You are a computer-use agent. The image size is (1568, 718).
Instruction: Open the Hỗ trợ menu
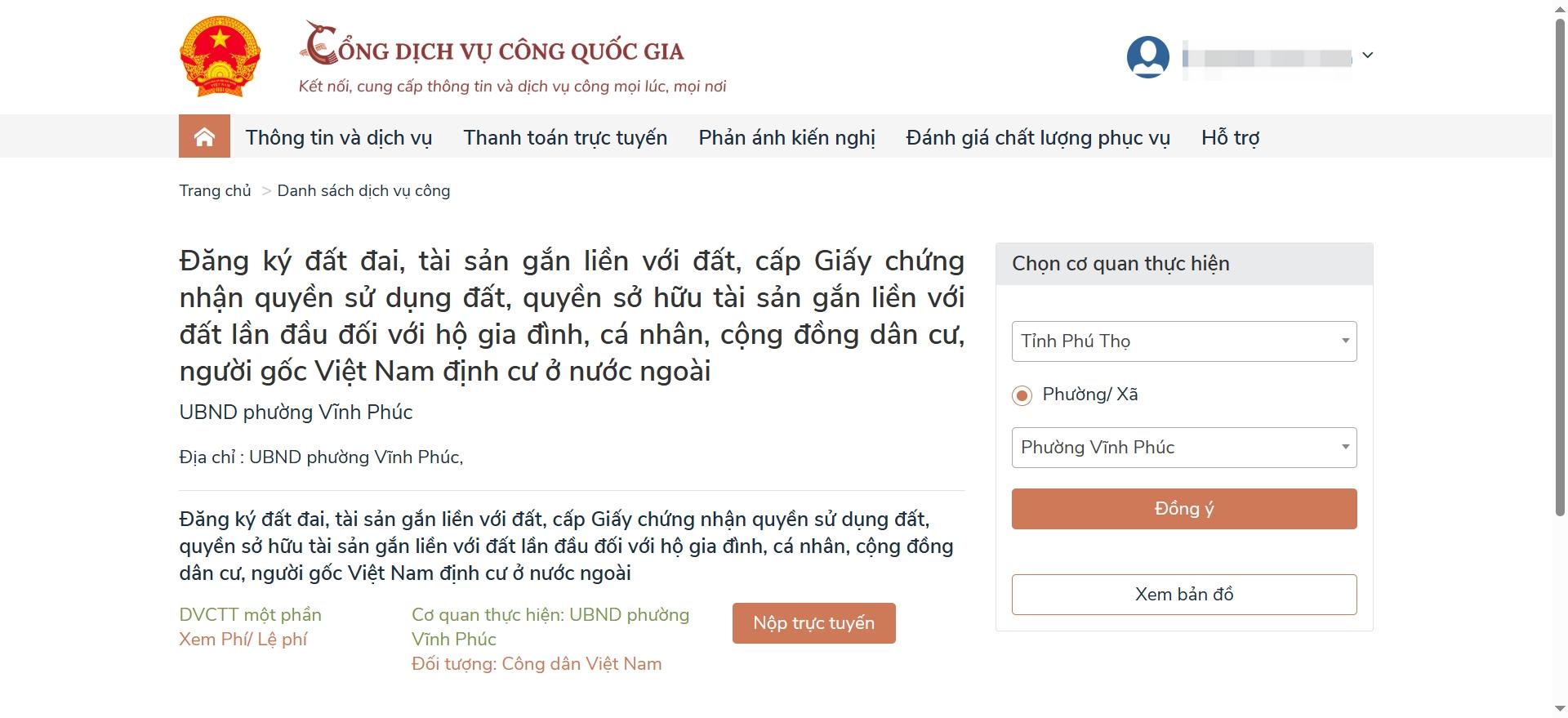pyautogui.click(x=1229, y=137)
